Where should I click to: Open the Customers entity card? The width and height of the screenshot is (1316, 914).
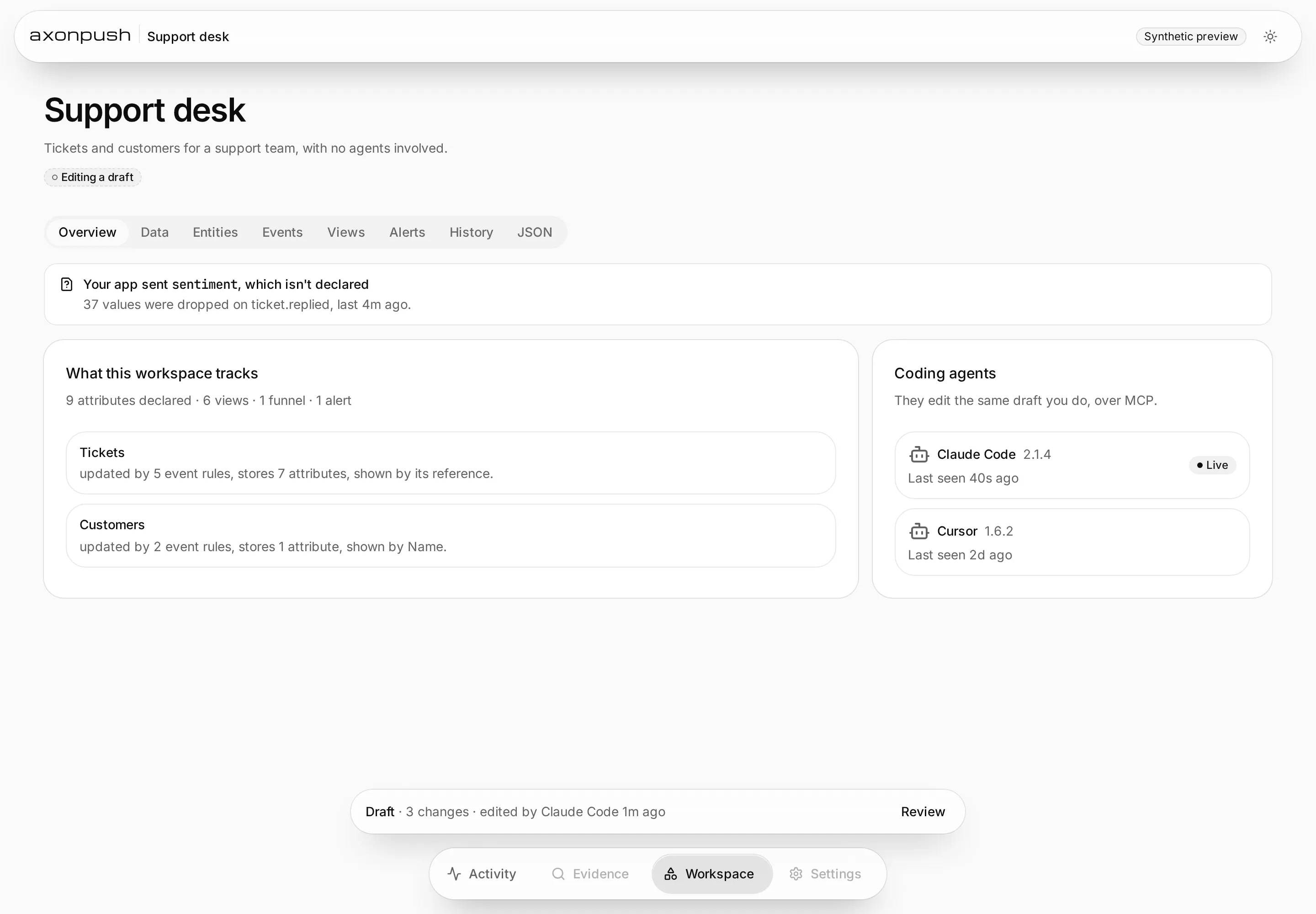pos(451,536)
